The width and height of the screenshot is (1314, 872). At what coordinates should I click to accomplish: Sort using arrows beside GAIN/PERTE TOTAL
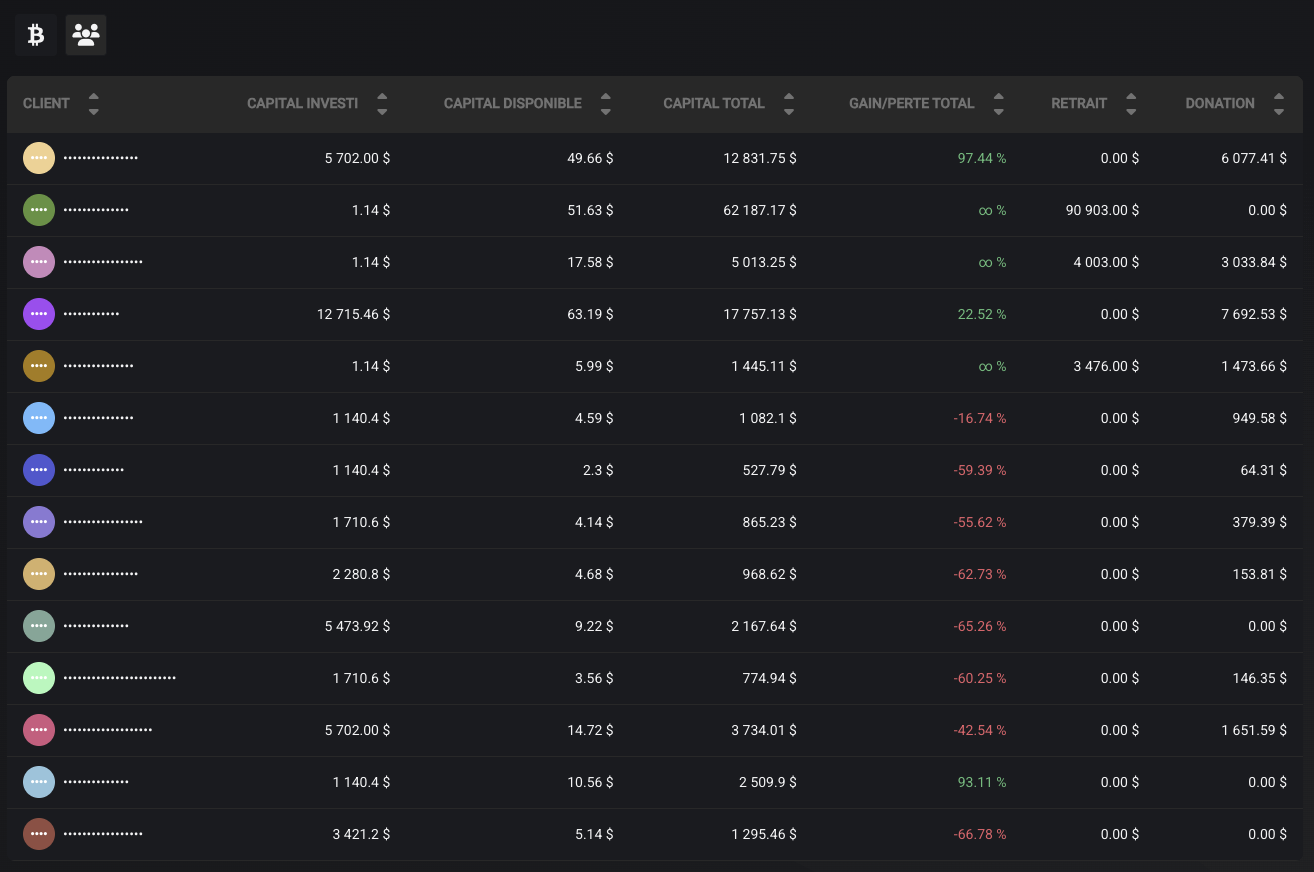tap(998, 104)
